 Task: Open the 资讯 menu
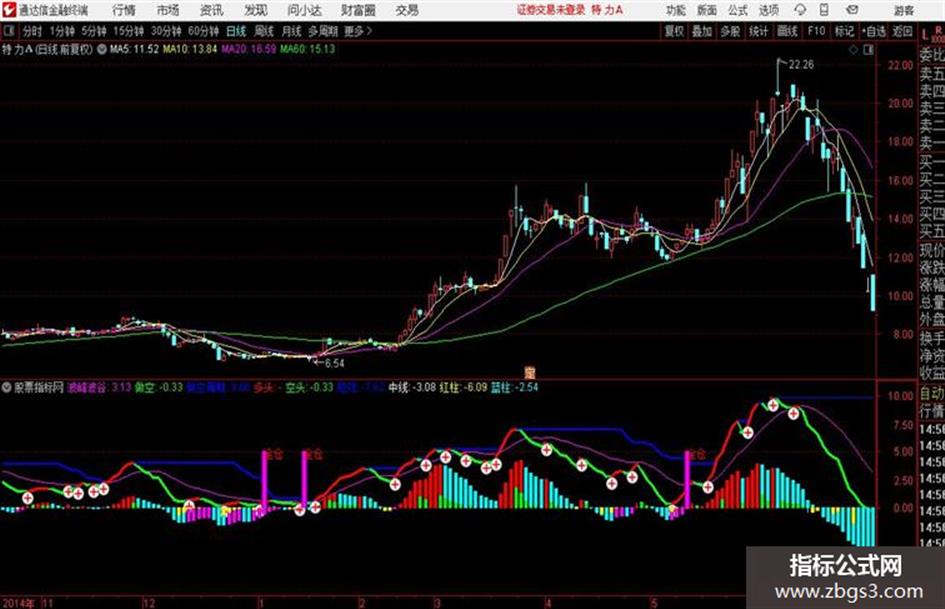(212, 10)
